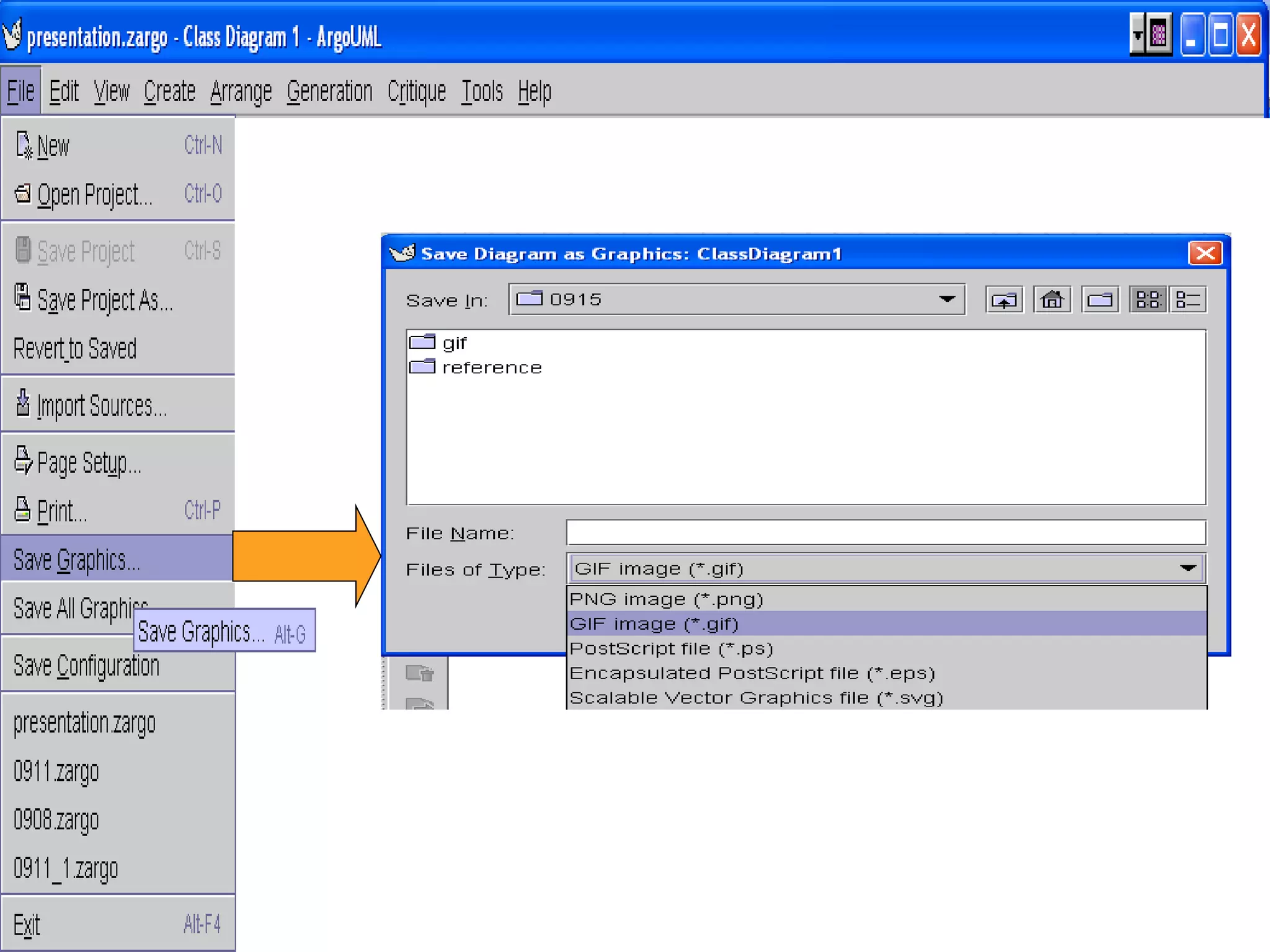Click Save Project As... menu item
The width and height of the screenshot is (1270, 952).
104,301
